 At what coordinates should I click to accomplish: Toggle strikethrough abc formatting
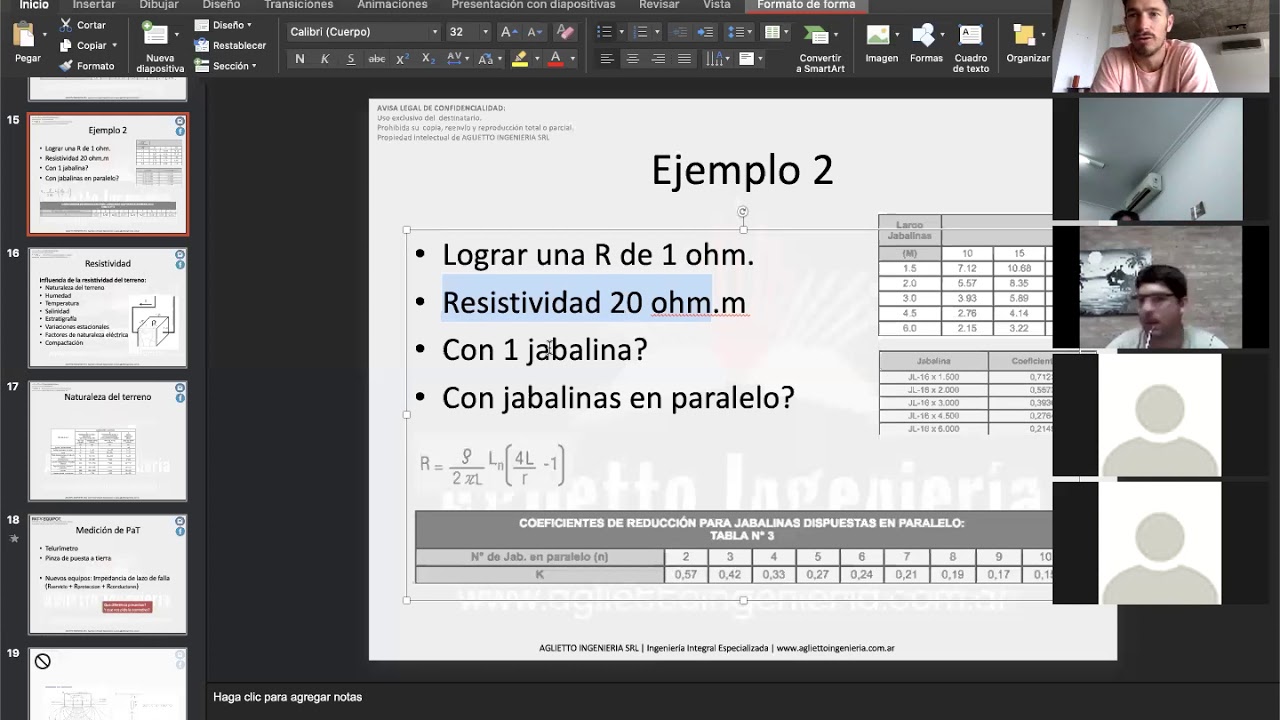(376, 59)
